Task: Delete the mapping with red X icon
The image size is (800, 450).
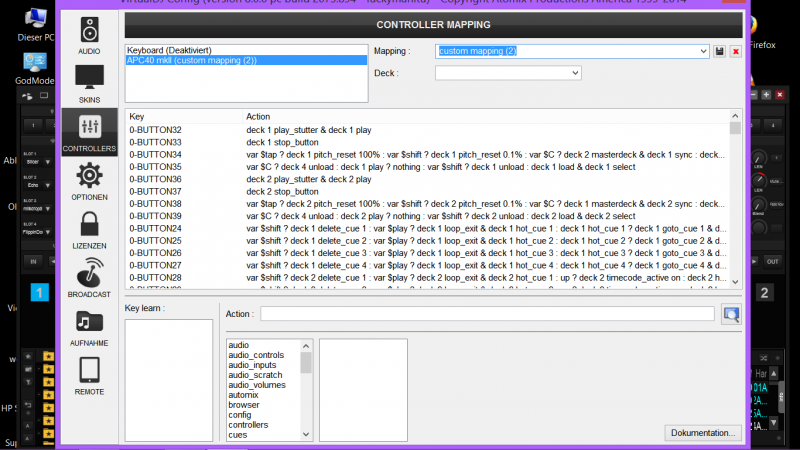Action: tap(735, 51)
